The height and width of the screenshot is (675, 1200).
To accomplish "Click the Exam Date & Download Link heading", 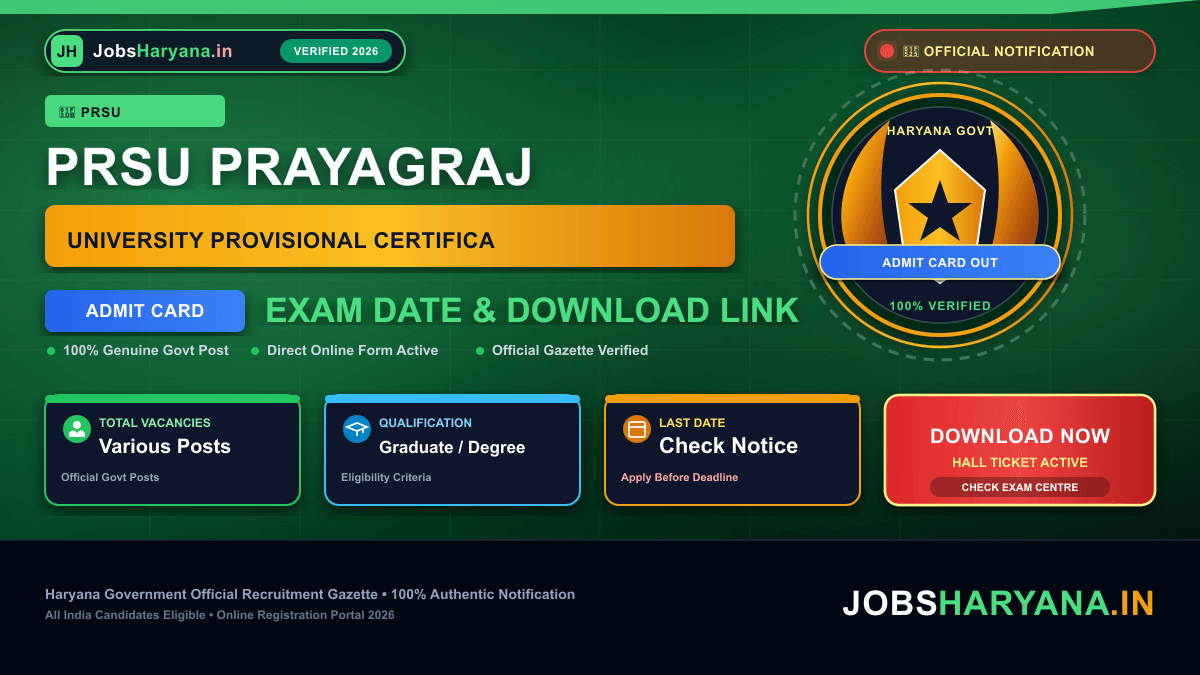I will coord(532,311).
